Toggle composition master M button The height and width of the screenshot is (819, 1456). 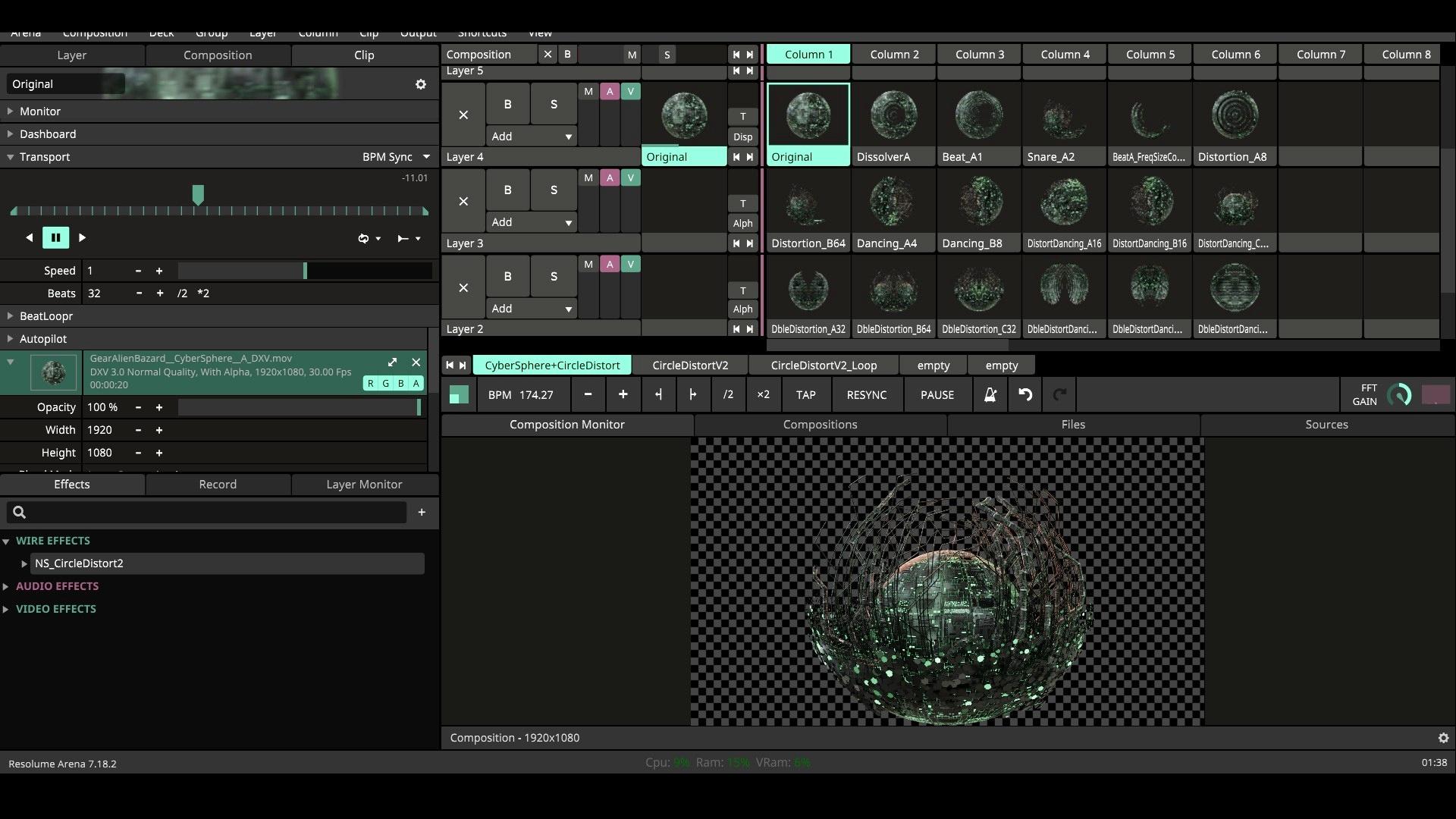click(x=632, y=55)
